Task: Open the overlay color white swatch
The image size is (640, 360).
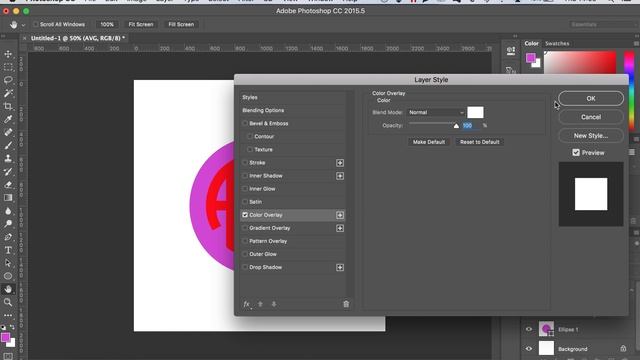Action: pyautogui.click(x=475, y=112)
